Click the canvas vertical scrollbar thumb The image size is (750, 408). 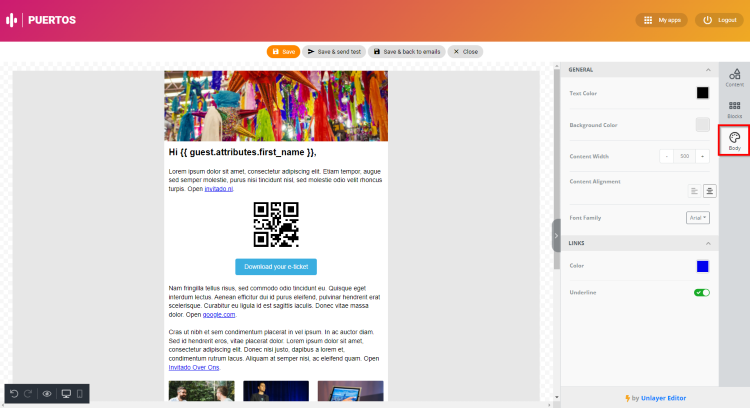(x=556, y=168)
